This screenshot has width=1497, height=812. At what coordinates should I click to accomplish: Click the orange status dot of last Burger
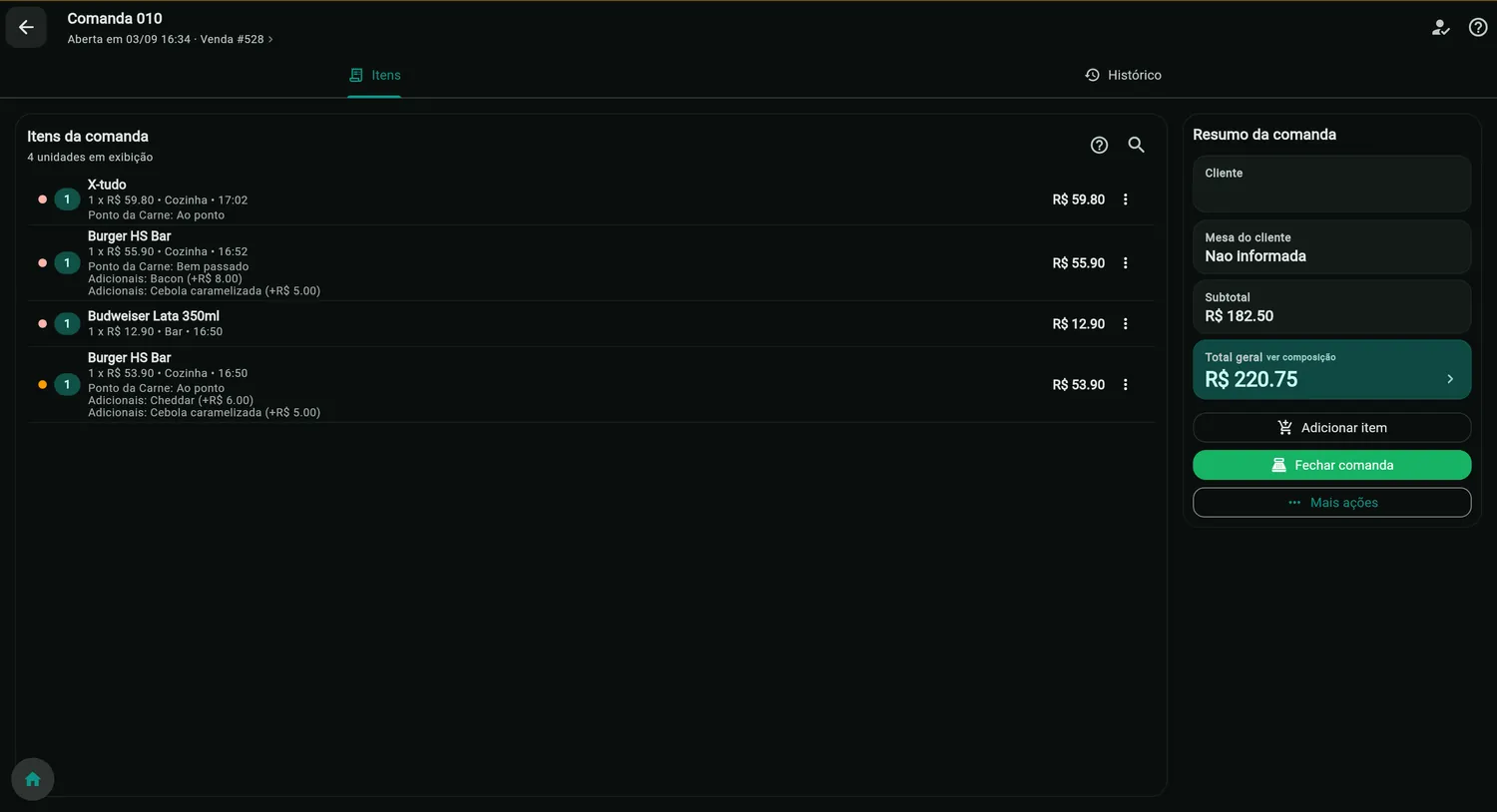coord(42,385)
